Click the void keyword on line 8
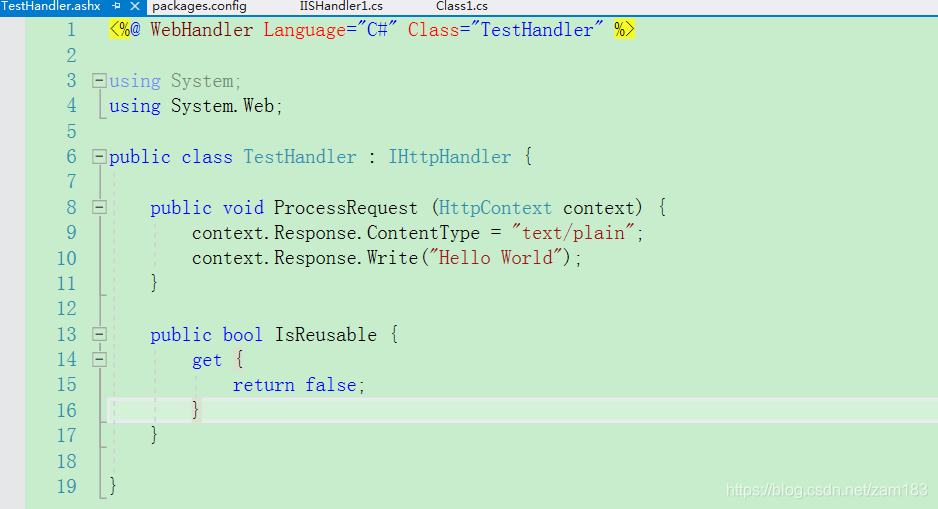The height and width of the screenshot is (509, 938). (x=243, y=208)
